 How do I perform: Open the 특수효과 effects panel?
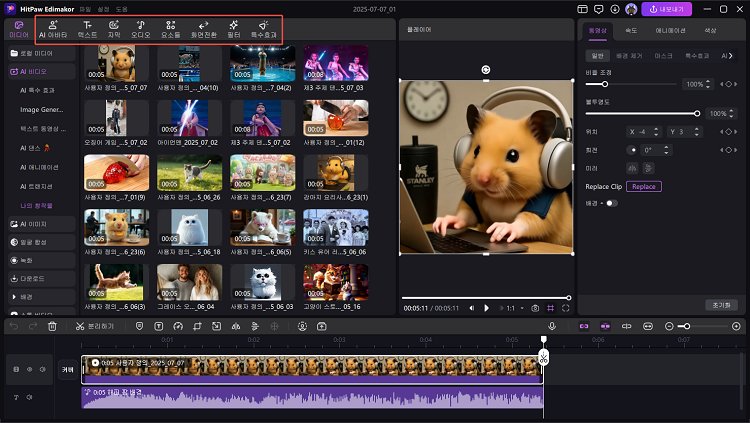[264, 30]
